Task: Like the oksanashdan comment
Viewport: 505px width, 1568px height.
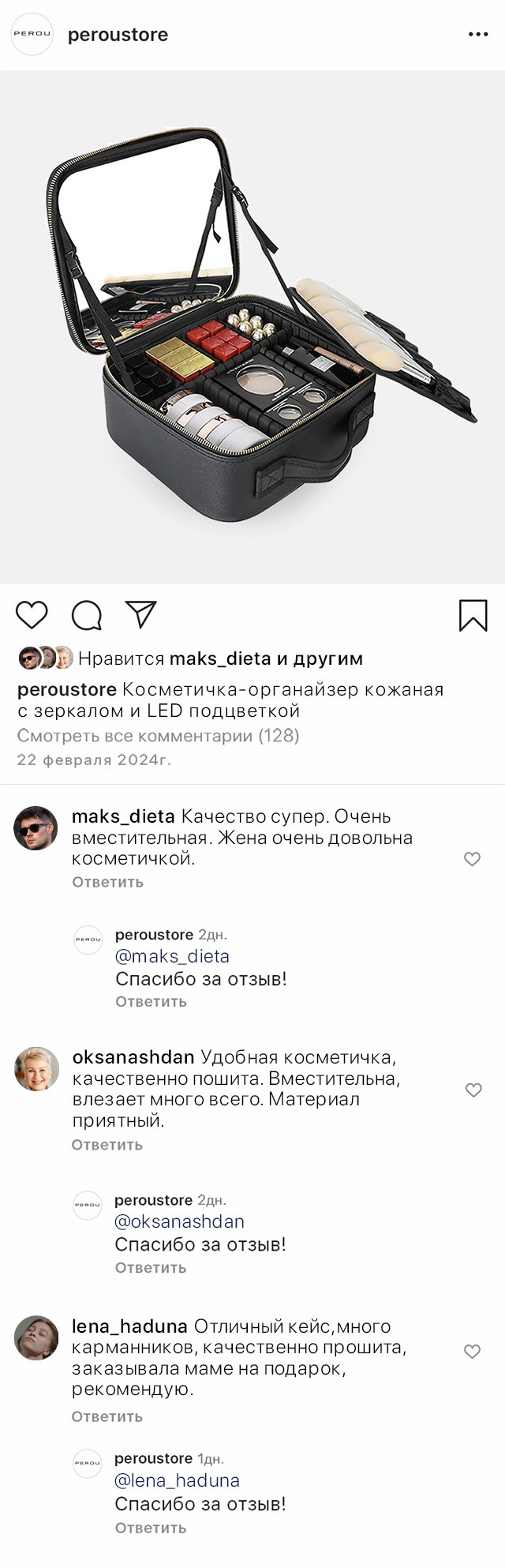Action: pos(473,1090)
